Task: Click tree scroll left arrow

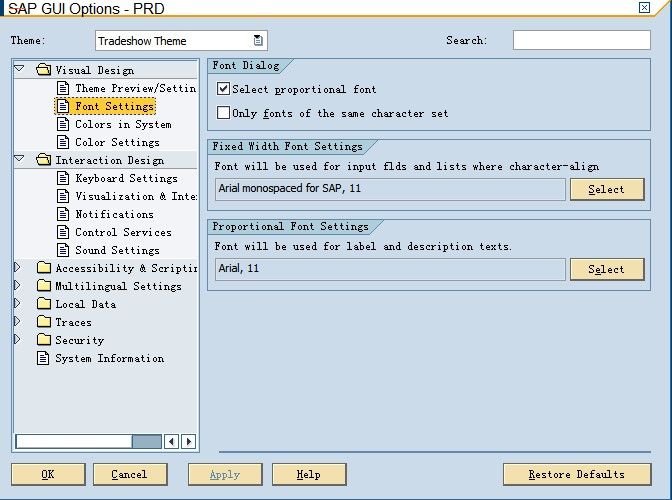Action: click(171, 441)
